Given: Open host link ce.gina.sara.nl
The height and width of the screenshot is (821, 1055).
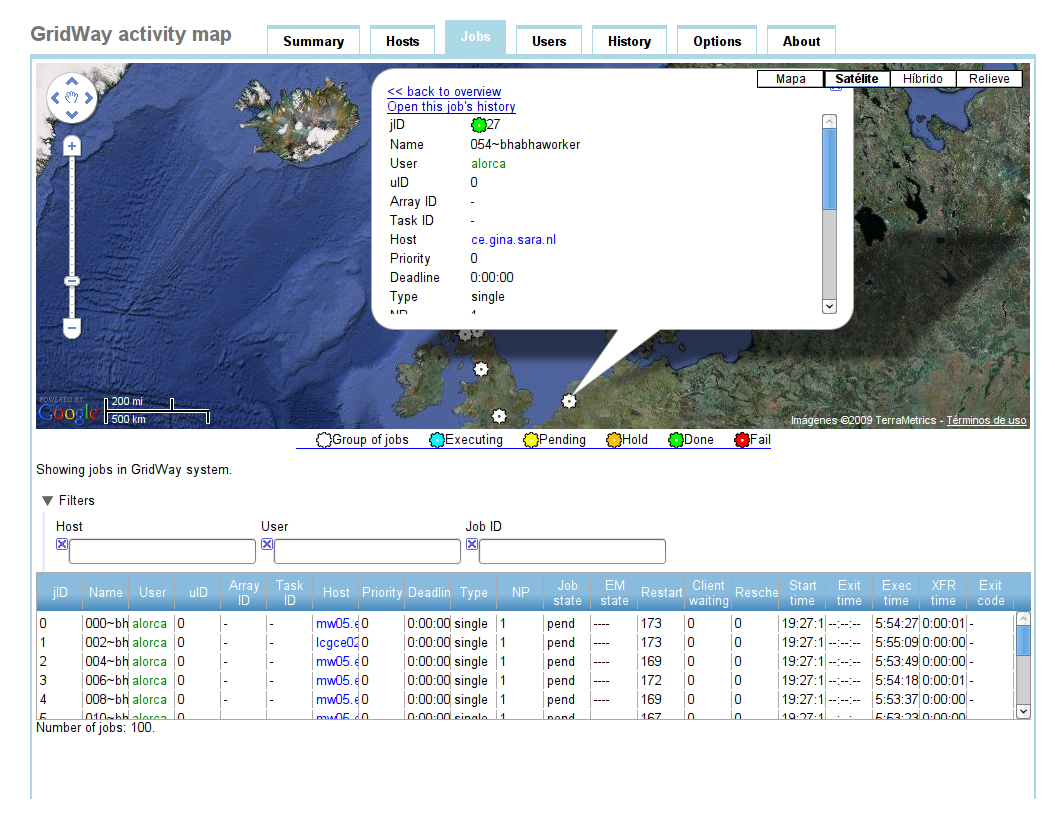Looking at the screenshot, I should 513,240.
